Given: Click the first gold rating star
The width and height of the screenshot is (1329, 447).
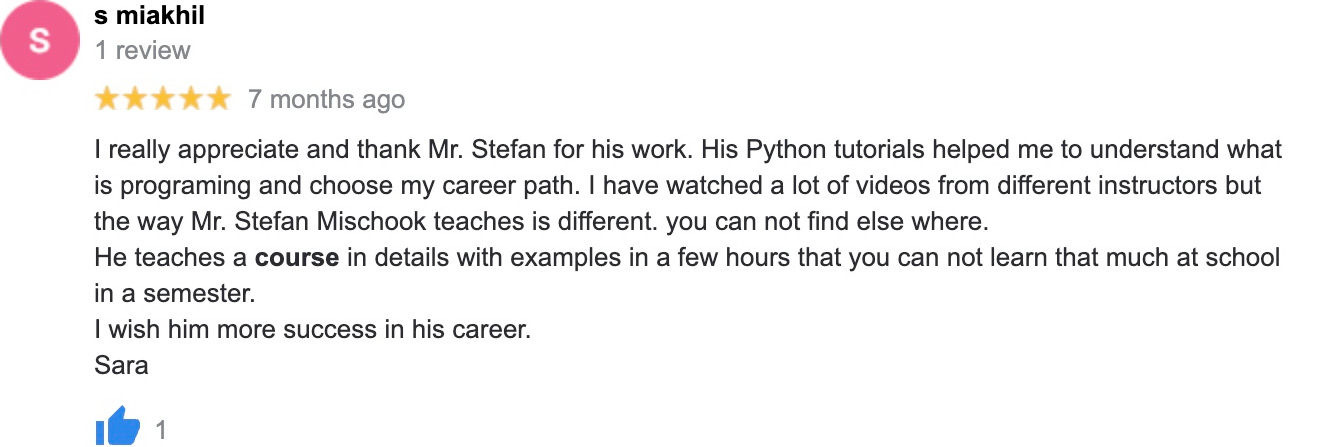Looking at the screenshot, I should coord(107,99).
